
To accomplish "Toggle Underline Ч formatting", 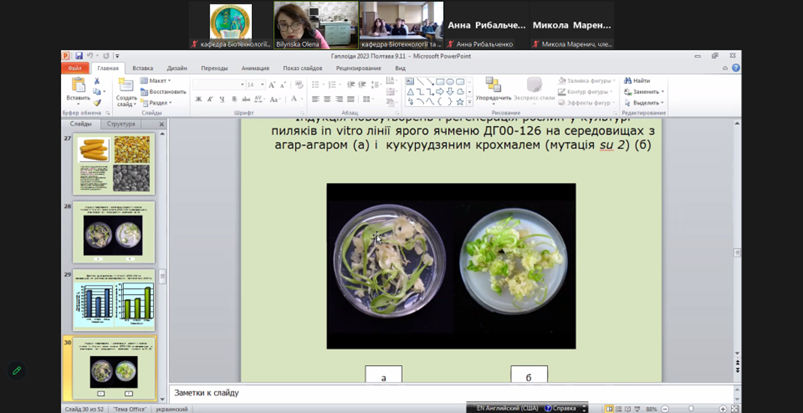I will click(222, 99).
